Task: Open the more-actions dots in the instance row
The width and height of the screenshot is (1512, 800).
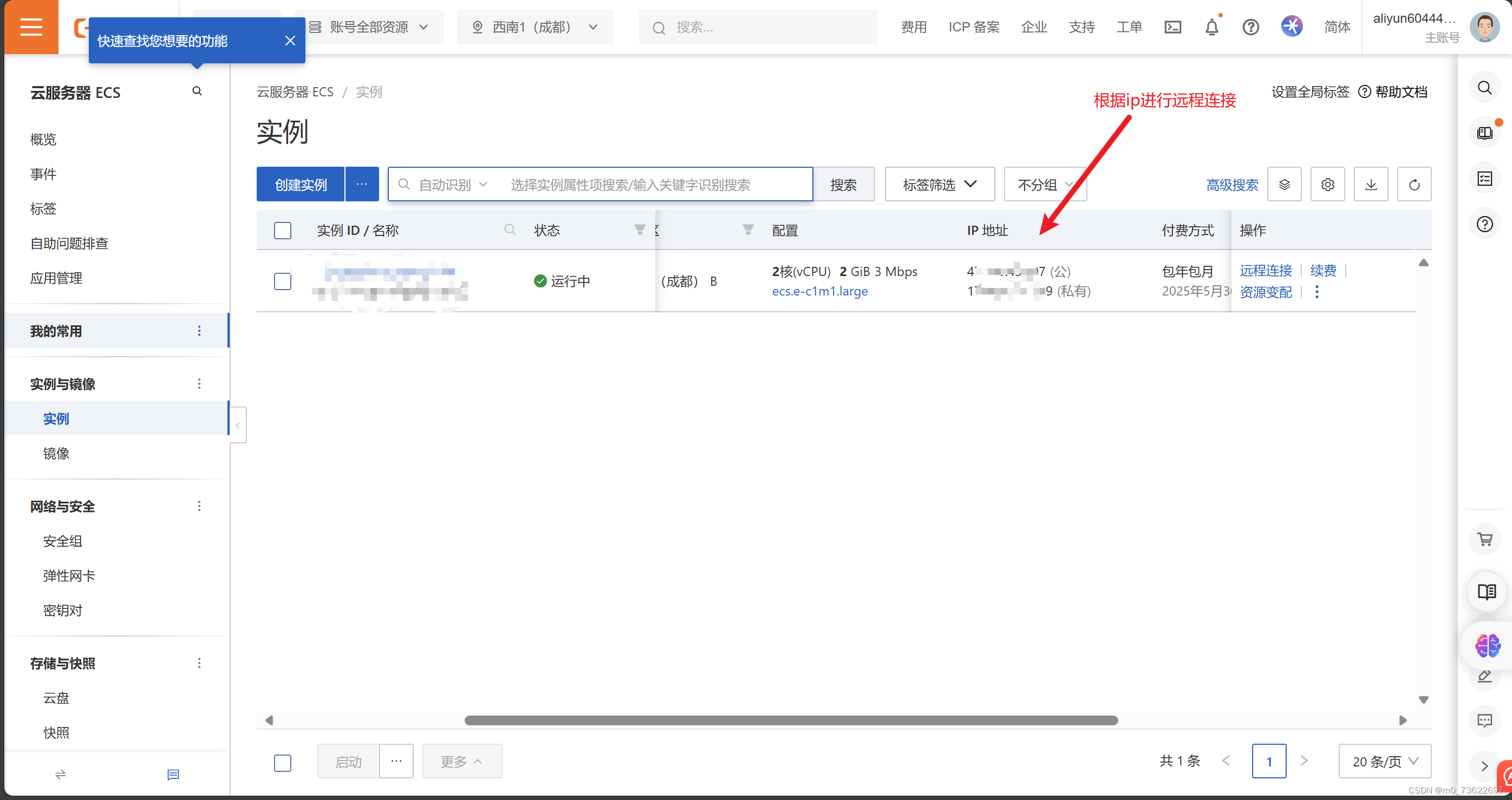Action: point(1317,292)
